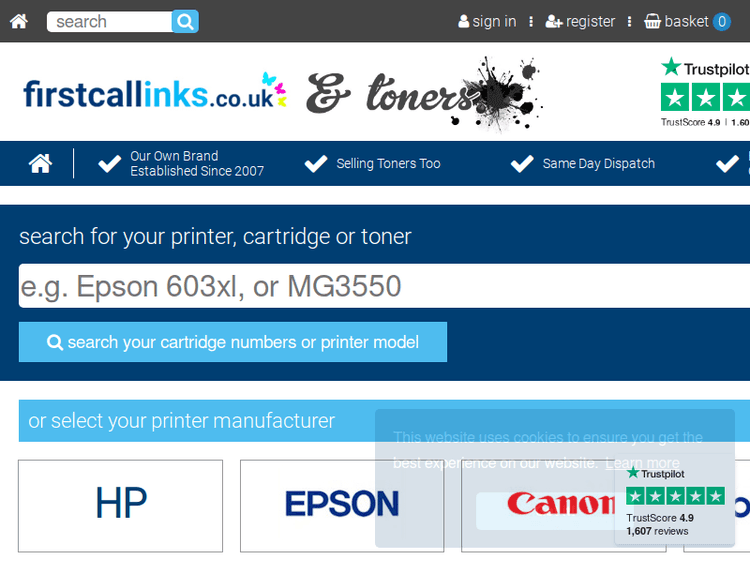The width and height of the screenshot is (750, 563).
Task: Click Same Day Dispatch text
Action: click(598, 164)
